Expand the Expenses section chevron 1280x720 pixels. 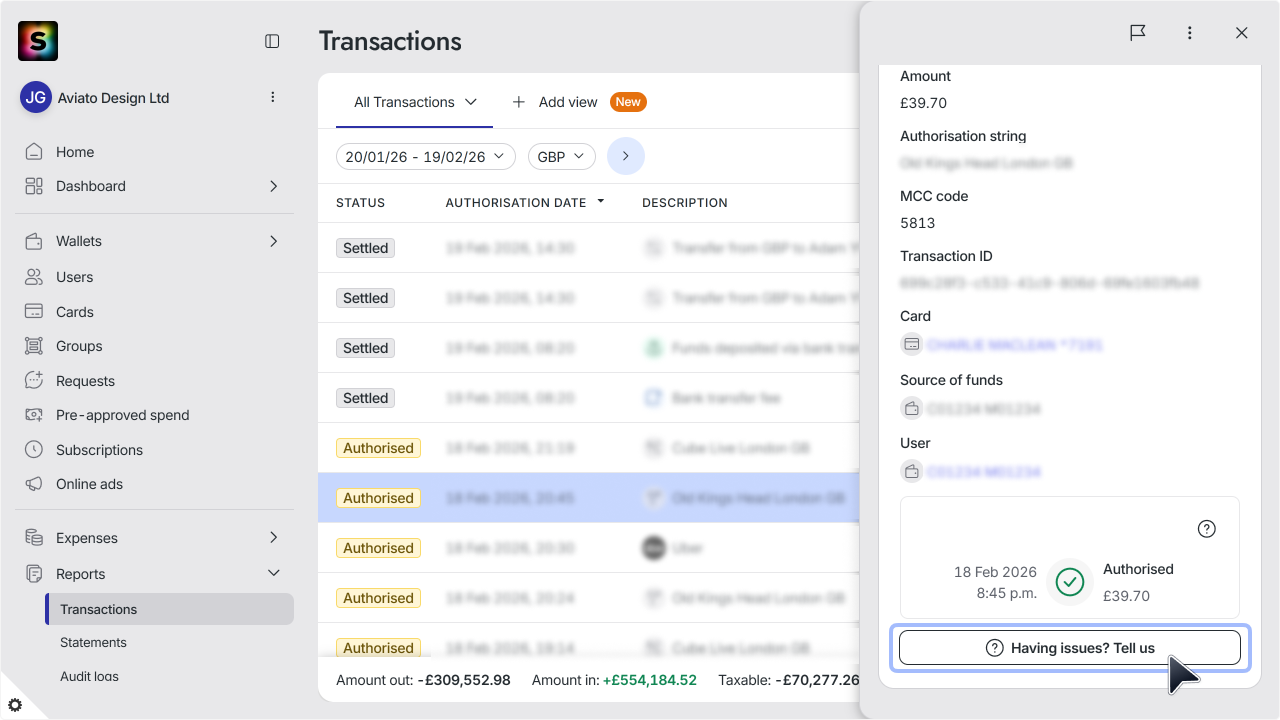click(273, 538)
